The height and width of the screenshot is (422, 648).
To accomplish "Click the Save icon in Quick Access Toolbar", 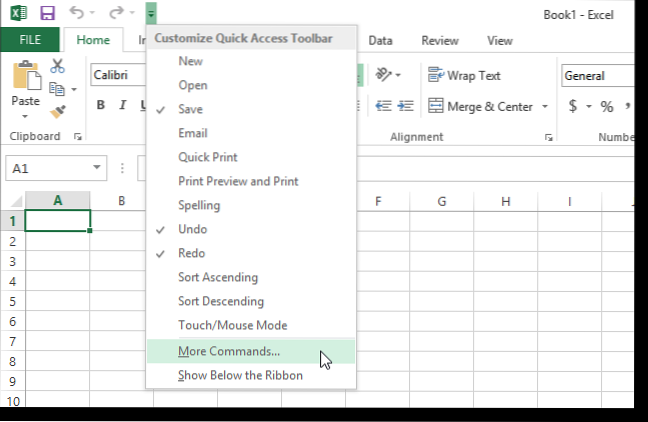I will pyautogui.click(x=48, y=13).
